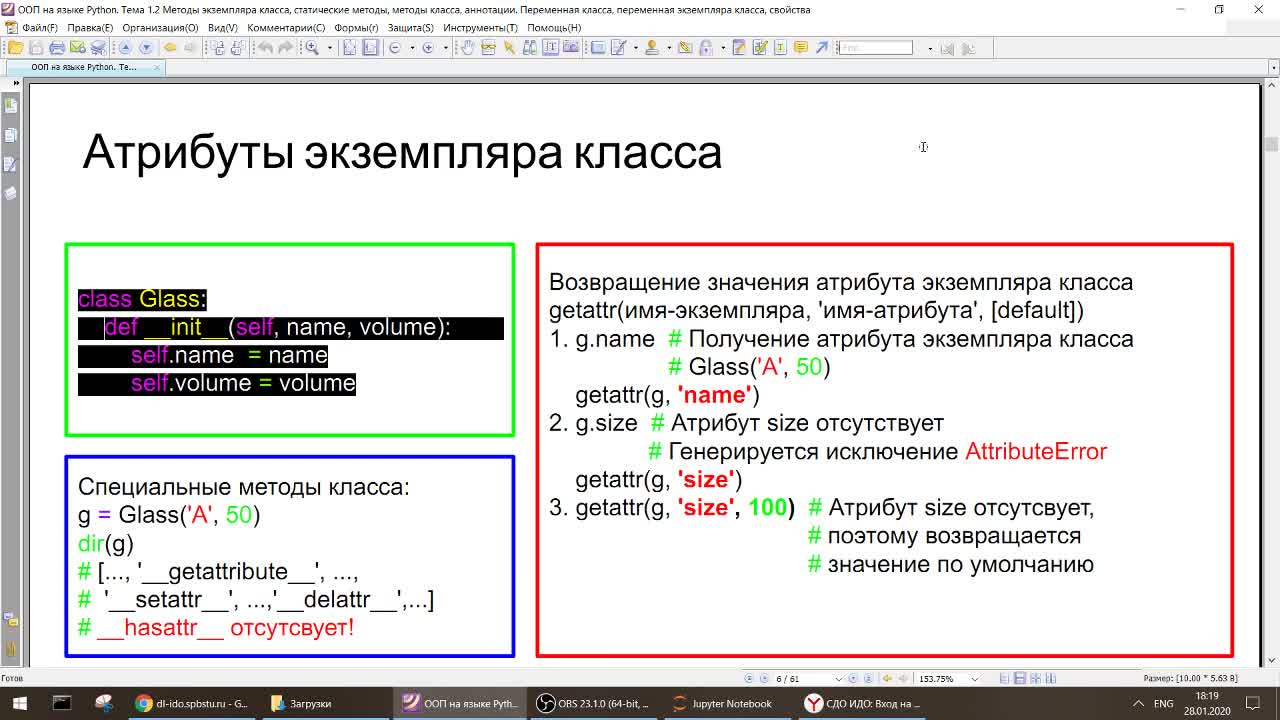Open the Find options dropdown arrow
This screenshot has width=1280, height=720.
tap(930, 47)
